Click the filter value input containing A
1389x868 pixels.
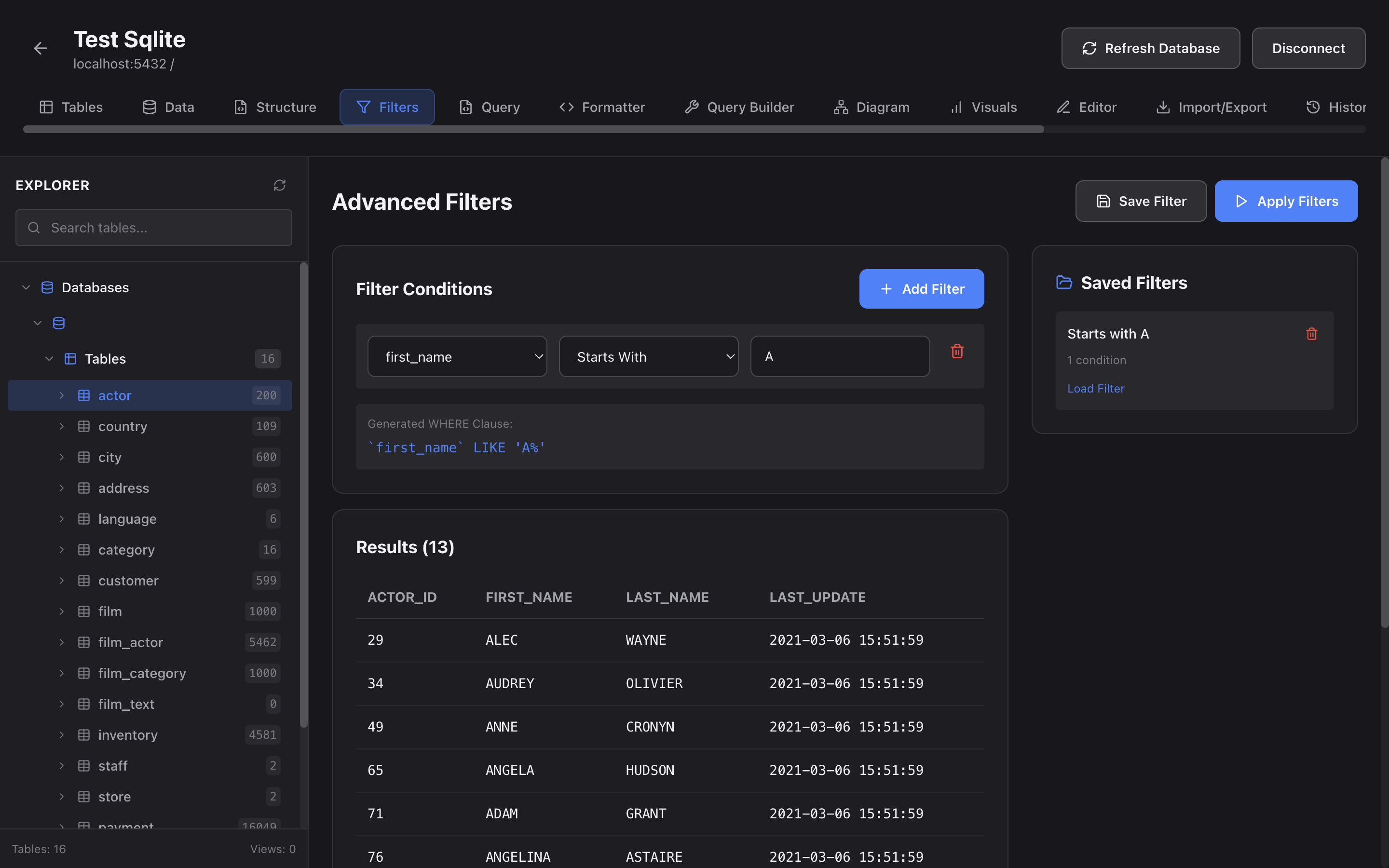pos(839,356)
